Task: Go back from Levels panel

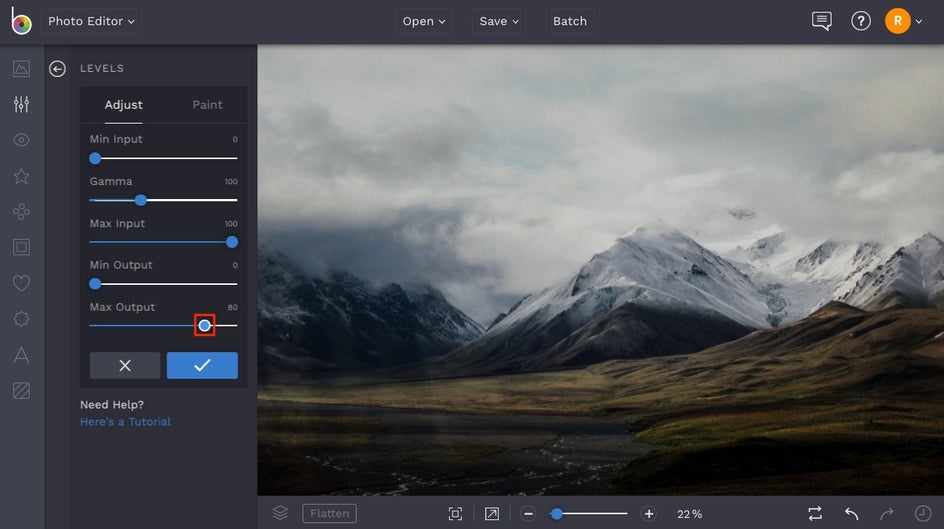Action: (x=57, y=69)
